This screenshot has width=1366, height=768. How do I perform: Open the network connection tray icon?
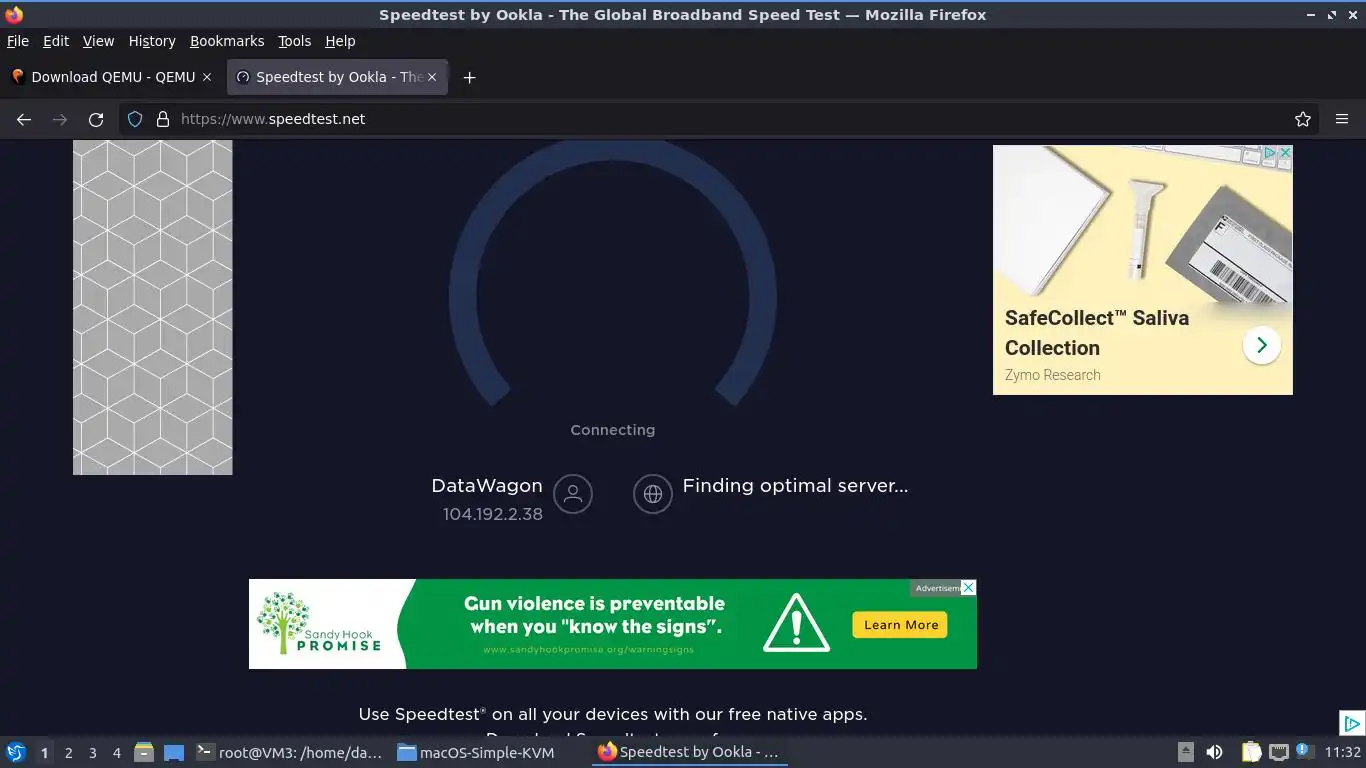click(x=1279, y=752)
